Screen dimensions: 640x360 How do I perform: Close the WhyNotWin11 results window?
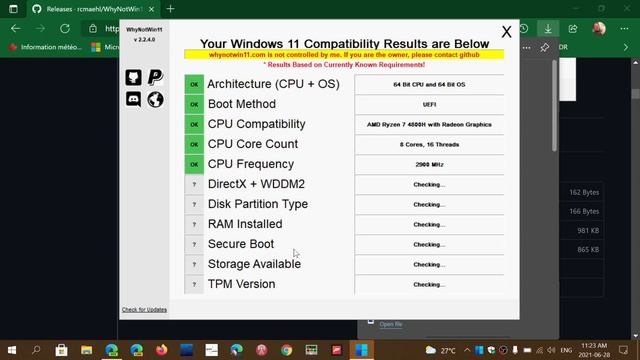507,32
